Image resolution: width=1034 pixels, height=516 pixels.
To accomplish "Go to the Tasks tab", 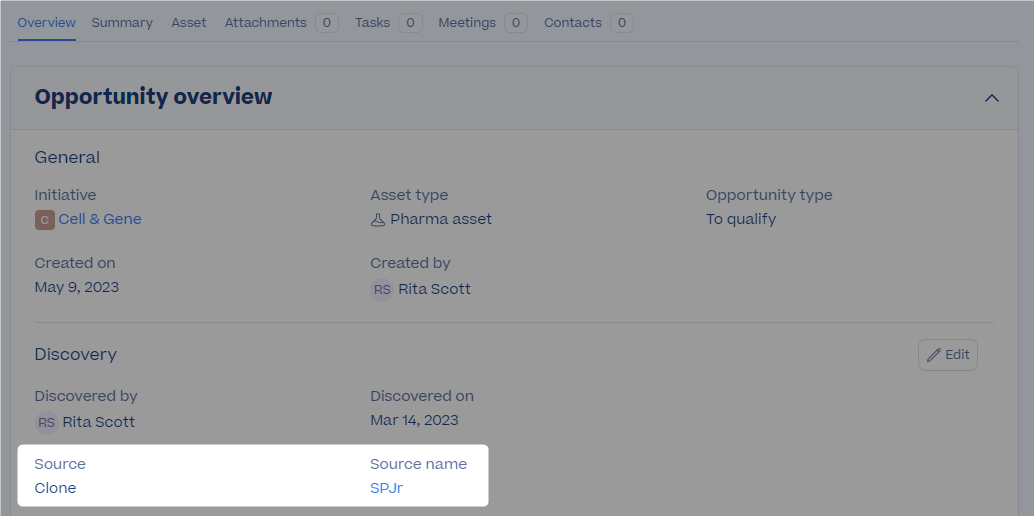I will tap(388, 23).
